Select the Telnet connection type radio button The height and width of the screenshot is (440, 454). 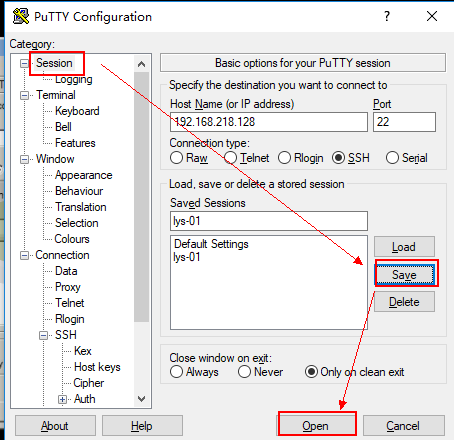[x=230, y=158]
